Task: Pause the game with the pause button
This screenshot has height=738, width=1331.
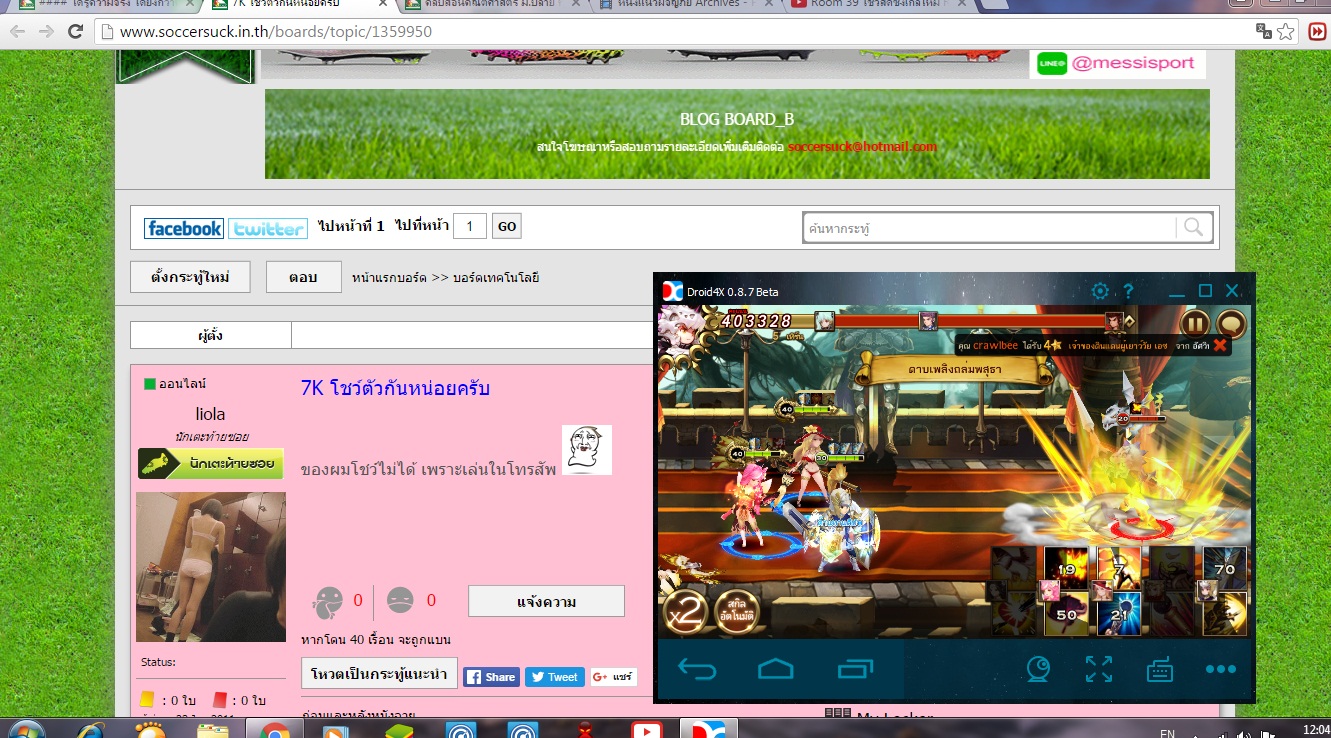Action: (x=1195, y=324)
